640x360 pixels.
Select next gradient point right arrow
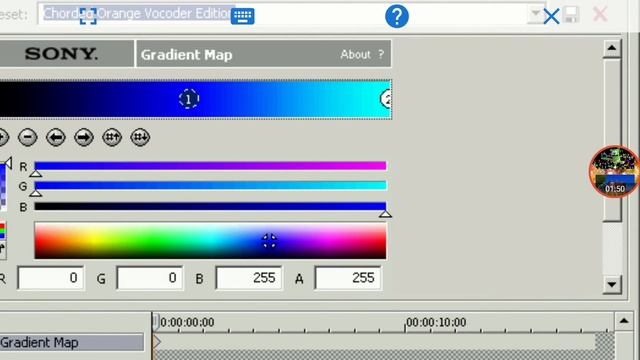pyautogui.click(x=84, y=137)
